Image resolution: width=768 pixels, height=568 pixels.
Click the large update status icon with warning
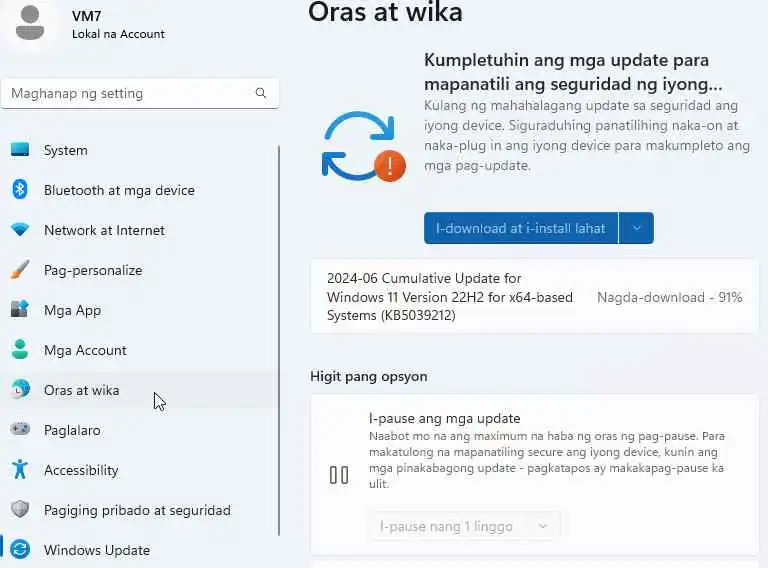pyautogui.click(x=364, y=146)
